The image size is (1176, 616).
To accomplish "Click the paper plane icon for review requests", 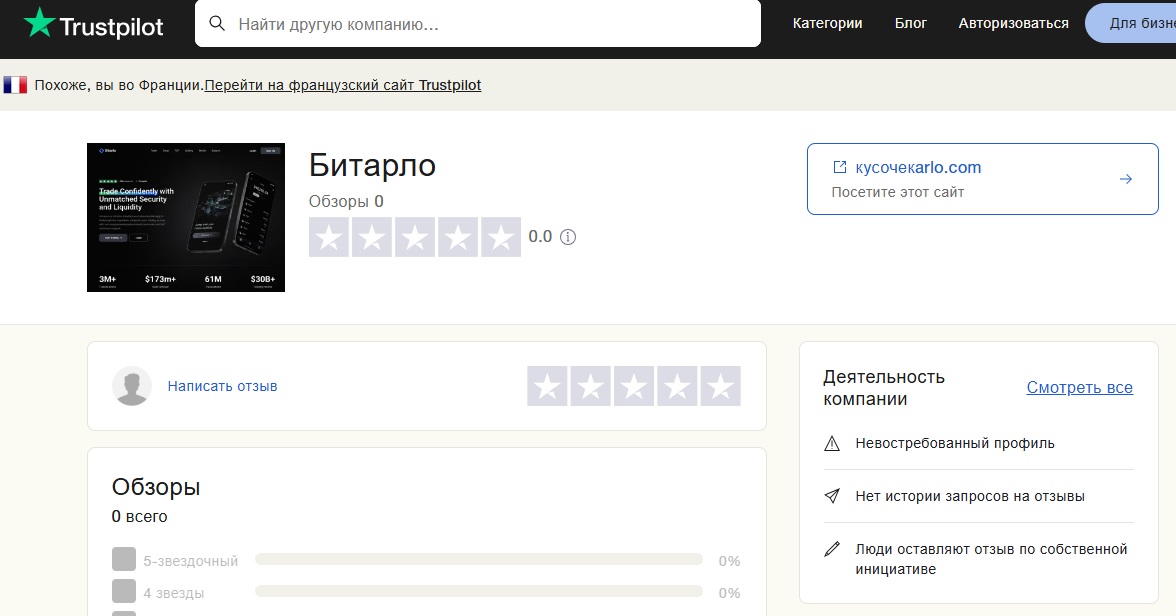I will [x=832, y=496].
